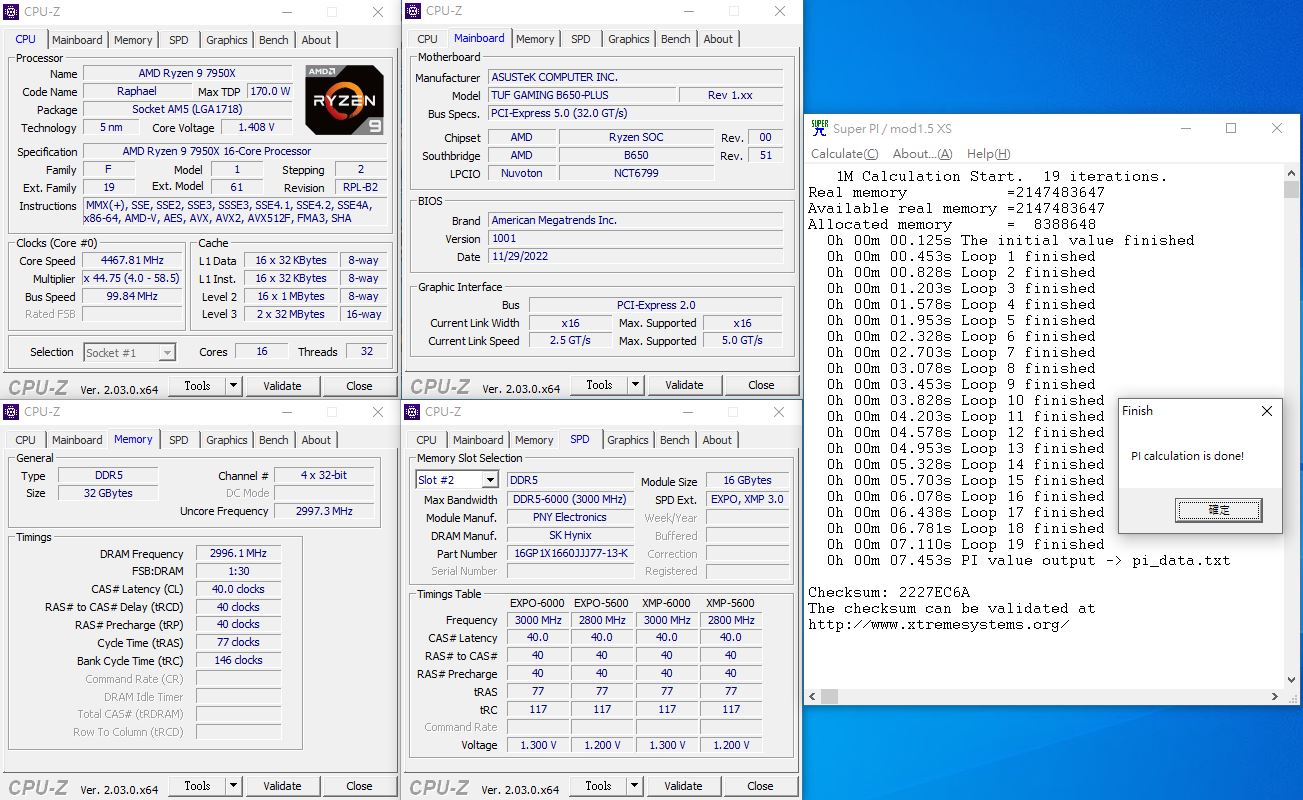Click CPU-Z app icon in SPD window title
This screenshot has width=1303, height=800.
coord(412,412)
